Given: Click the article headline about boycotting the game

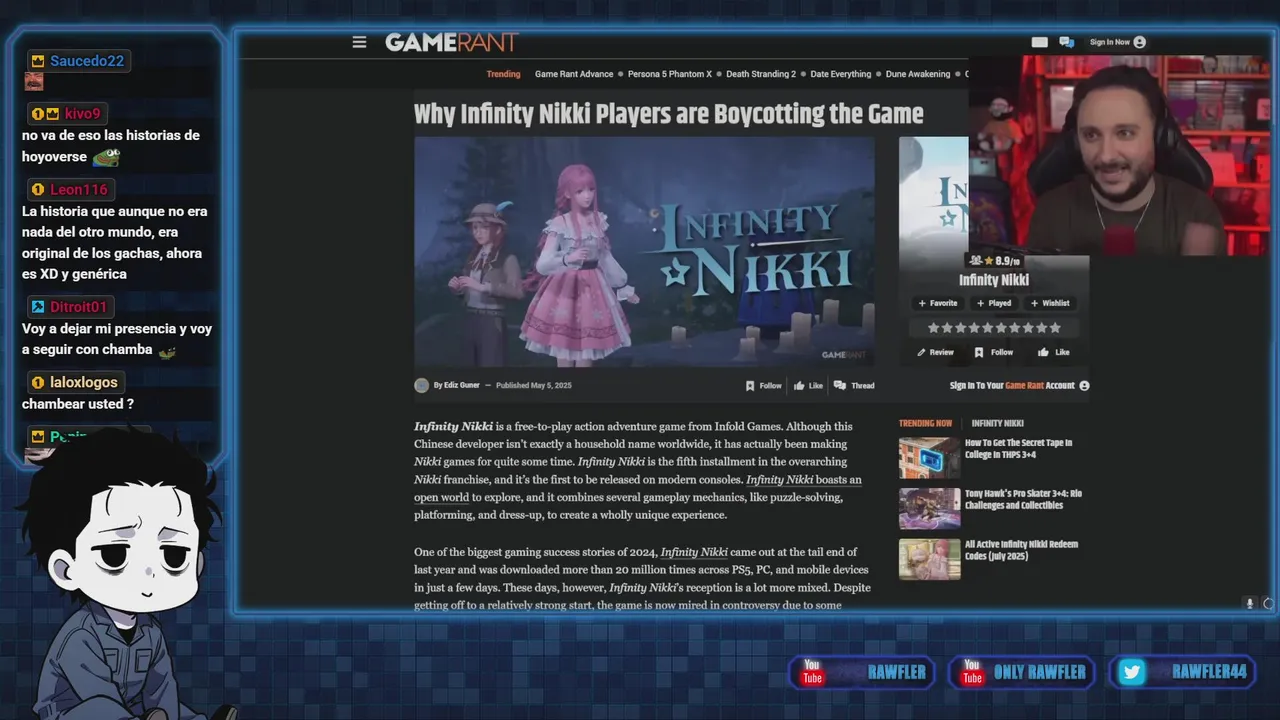Looking at the screenshot, I should click(668, 113).
